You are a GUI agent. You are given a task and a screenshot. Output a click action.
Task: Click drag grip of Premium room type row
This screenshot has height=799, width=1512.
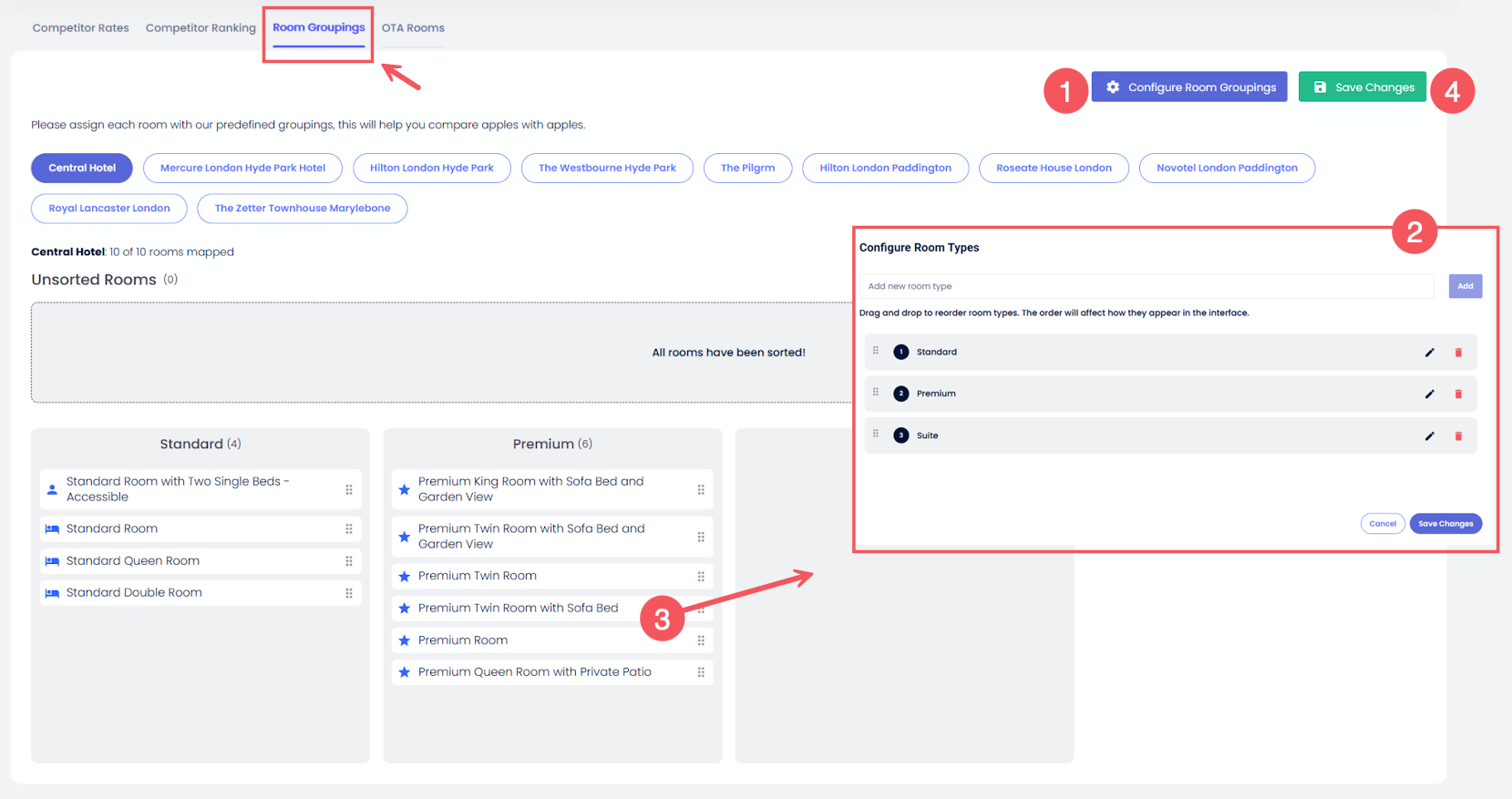(x=876, y=393)
